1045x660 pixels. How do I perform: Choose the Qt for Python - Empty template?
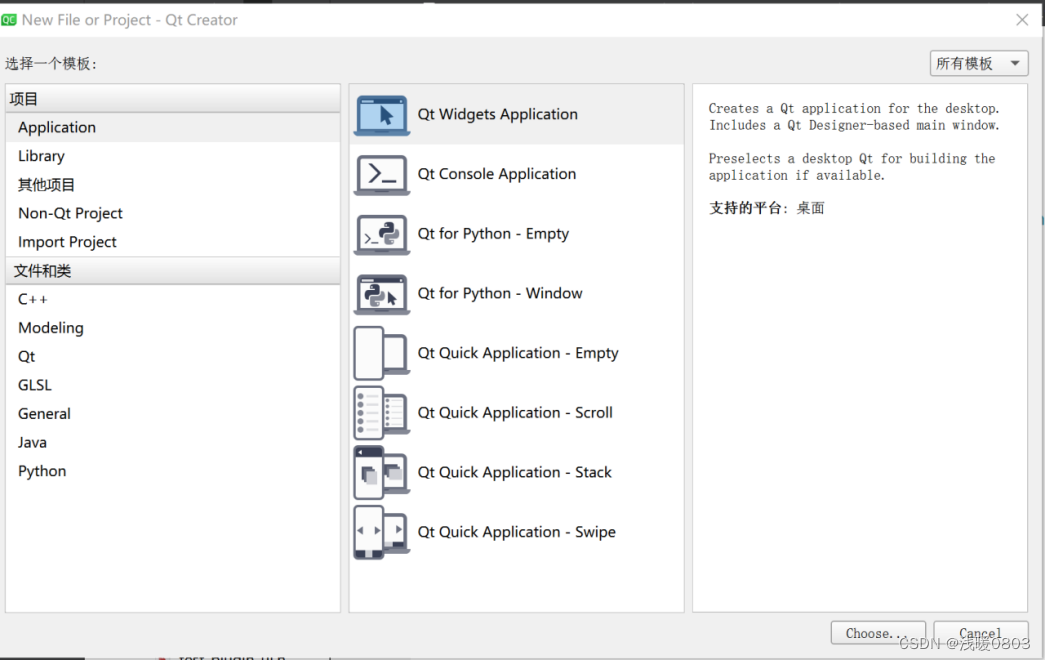pos(494,234)
